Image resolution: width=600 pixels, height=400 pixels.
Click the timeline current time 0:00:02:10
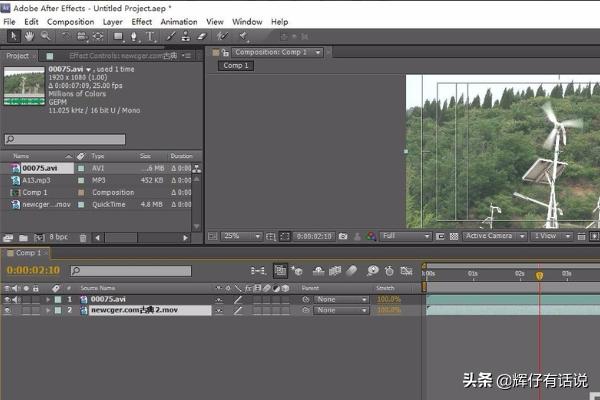click(33, 271)
